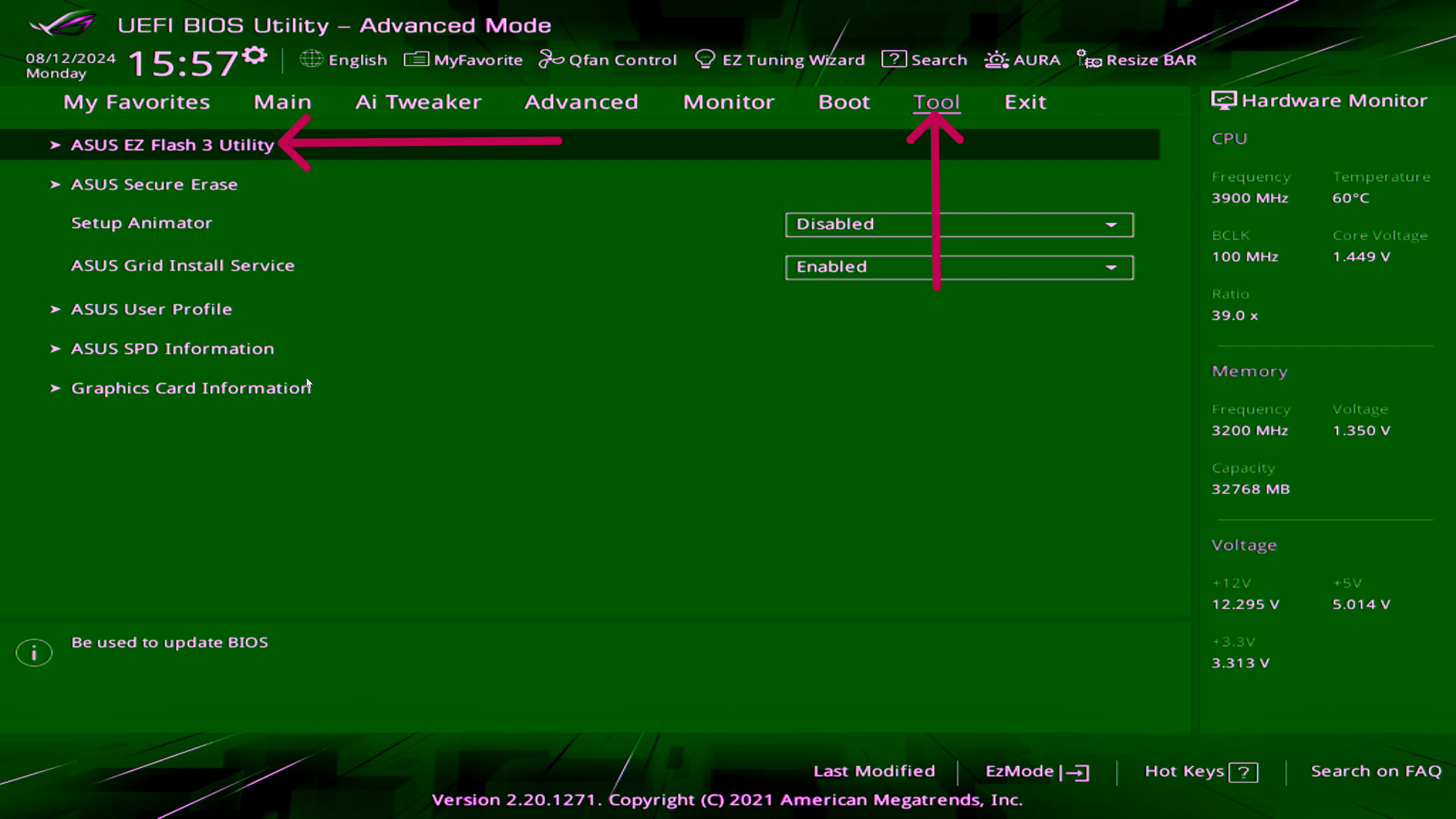The width and height of the screenshot is (1456, 819).
Task: Open the Exit tab
Action: click(1025, 102)
